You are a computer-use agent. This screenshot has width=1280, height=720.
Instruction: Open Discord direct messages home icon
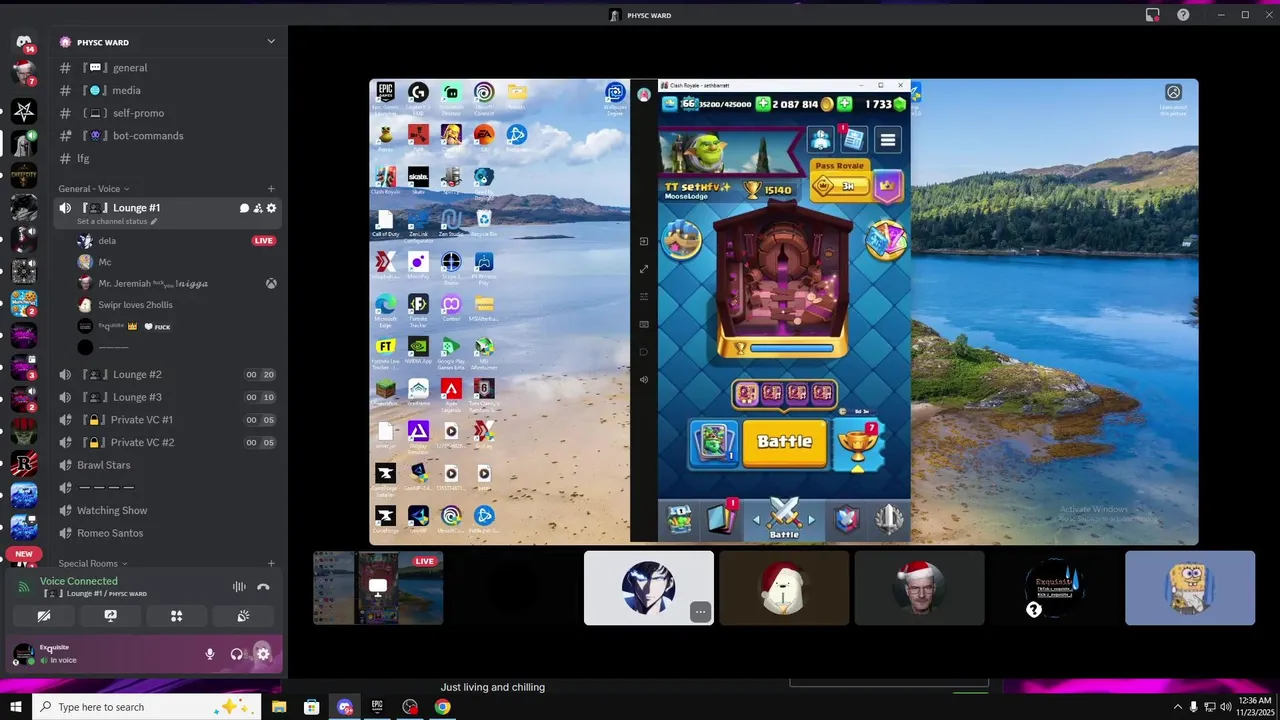click(24, 42)
